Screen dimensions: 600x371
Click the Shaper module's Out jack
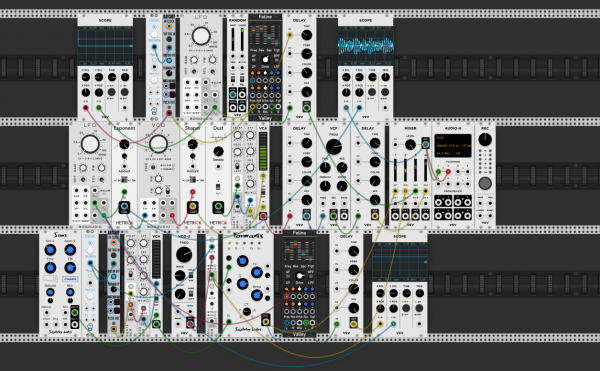(192, 207)
